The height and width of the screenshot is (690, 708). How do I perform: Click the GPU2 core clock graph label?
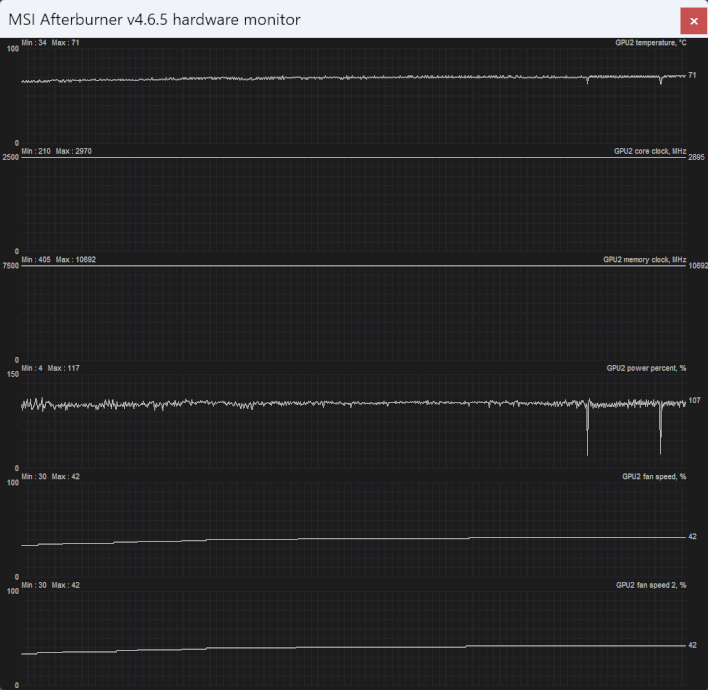tap(650, 151)
